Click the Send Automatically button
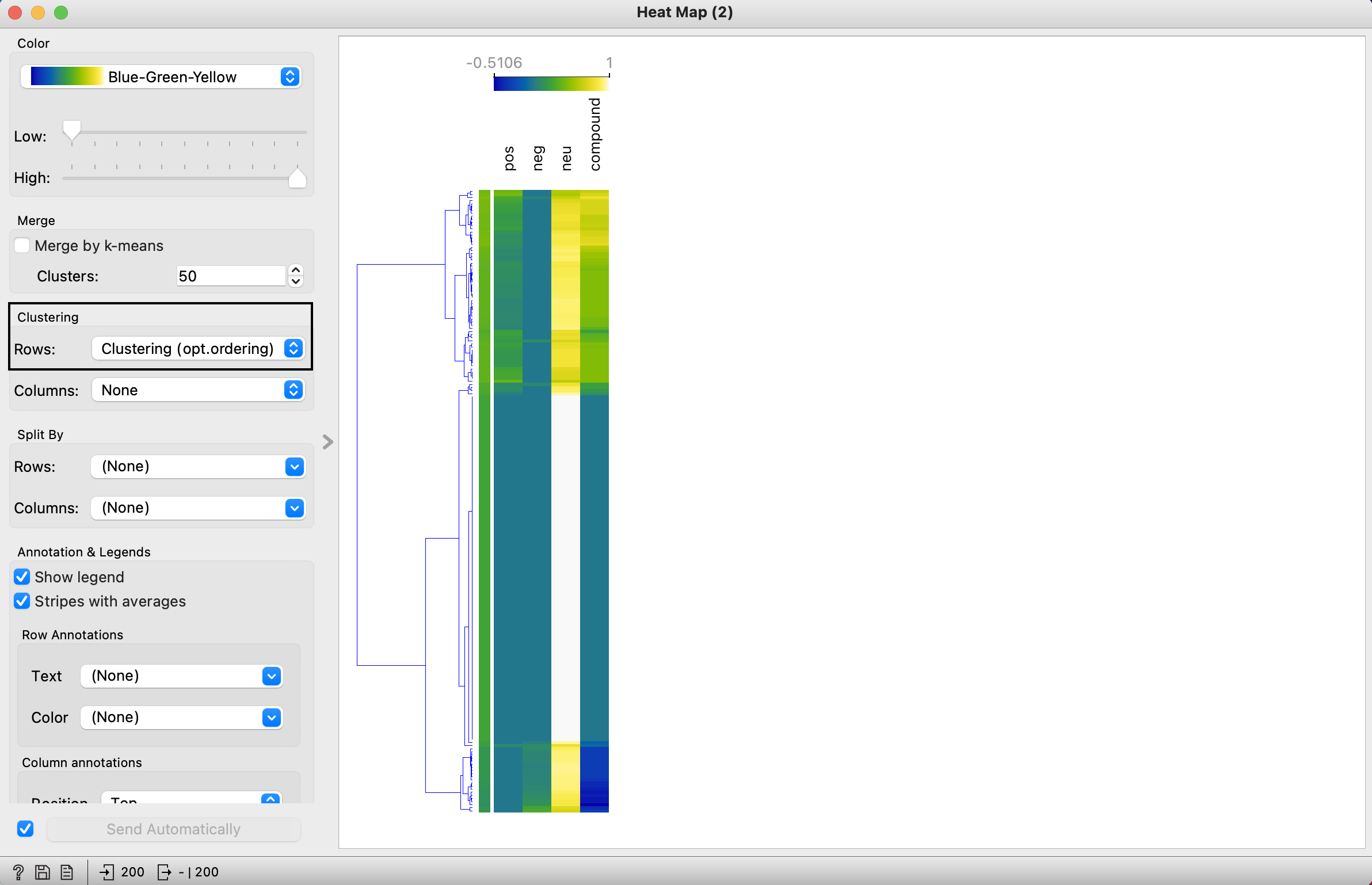The image size is (1372, 885). [x=173, y=829]
